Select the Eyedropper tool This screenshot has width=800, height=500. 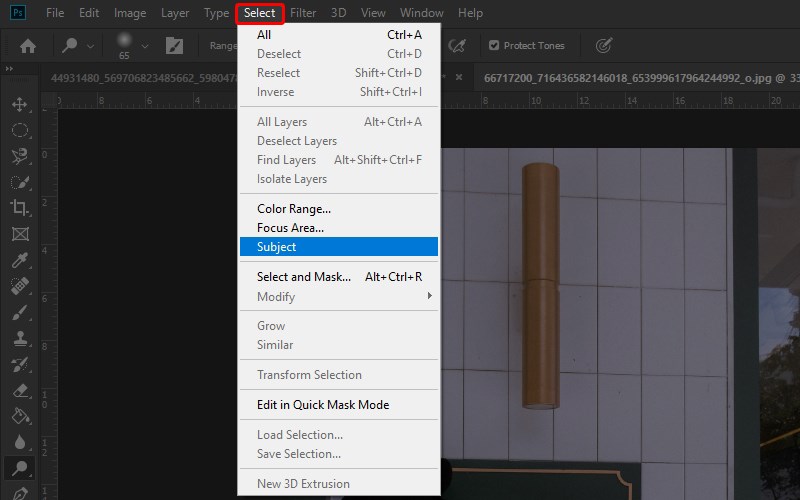[x=19, y=260]
